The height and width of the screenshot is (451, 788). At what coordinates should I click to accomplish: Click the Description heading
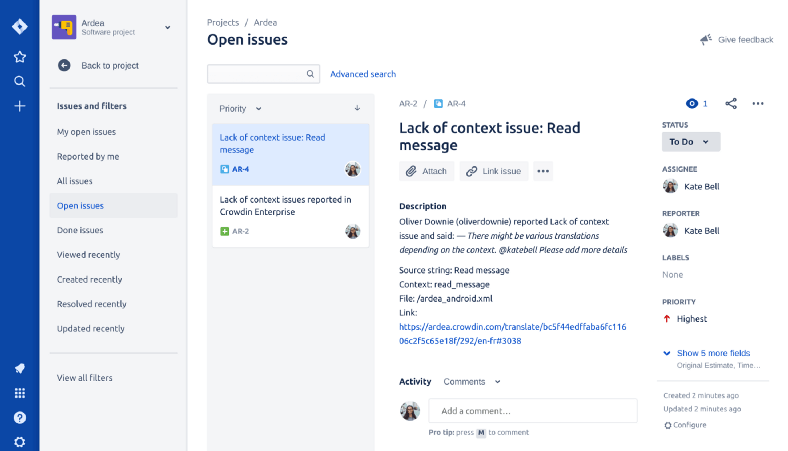tap(423, 206)
